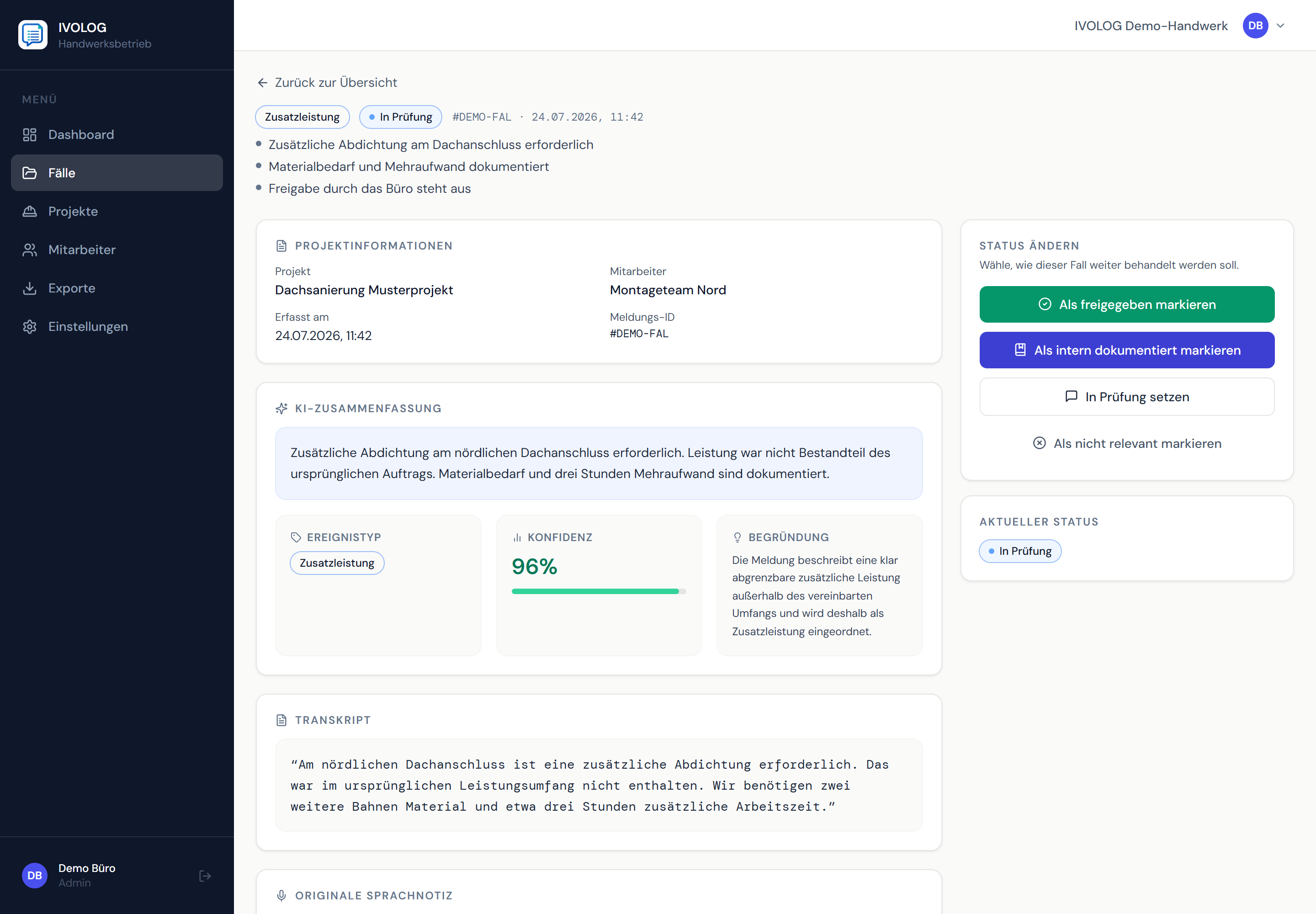Click the Erfasst am date 24.07.2026, 11:42

coord(323,335)
